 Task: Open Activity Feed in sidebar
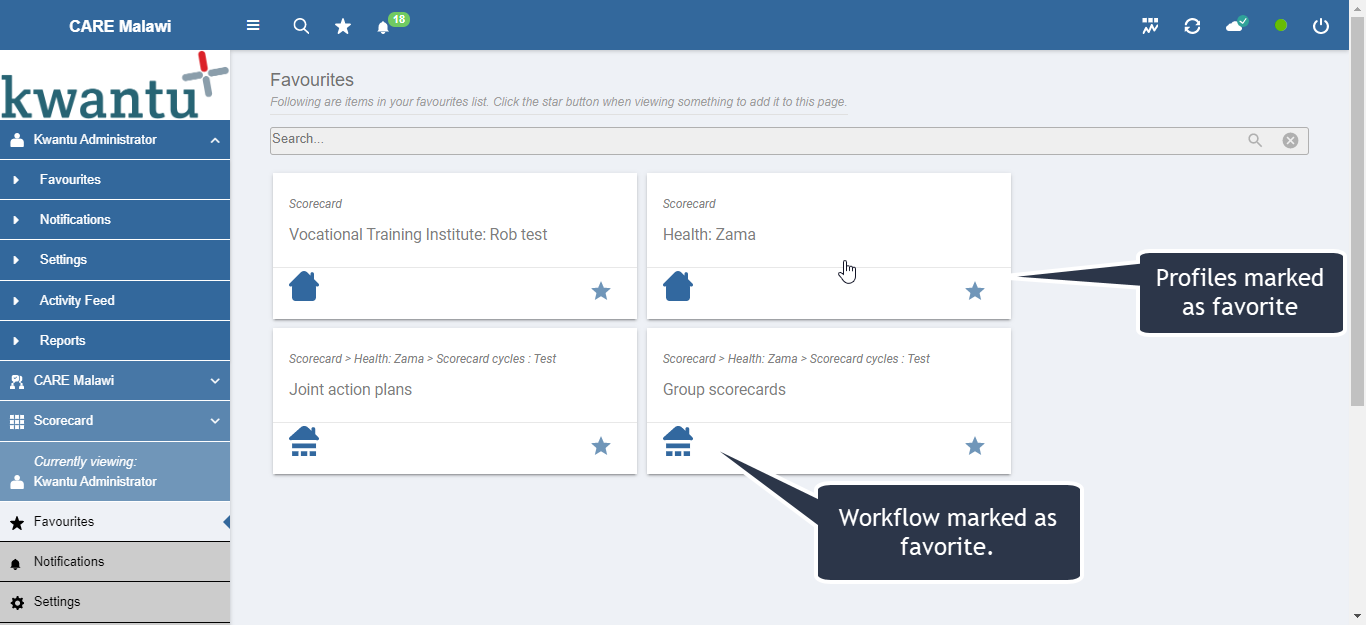[x=115, y=300]
